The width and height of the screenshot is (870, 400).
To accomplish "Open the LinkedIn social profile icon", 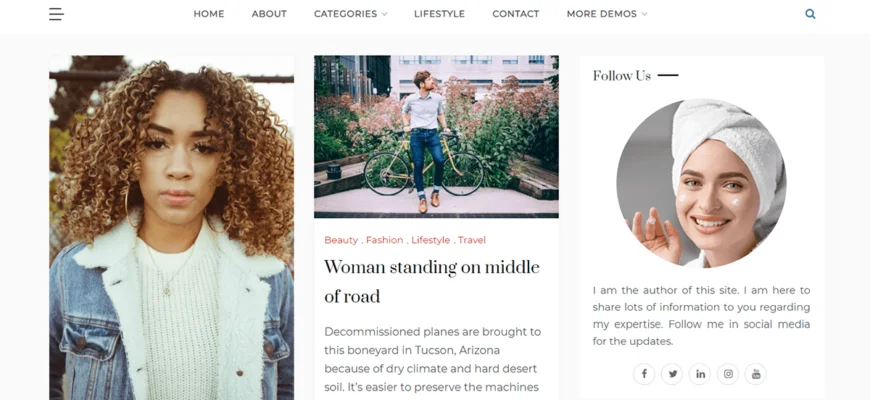I will pyautogui.click(x=700, y=374).
